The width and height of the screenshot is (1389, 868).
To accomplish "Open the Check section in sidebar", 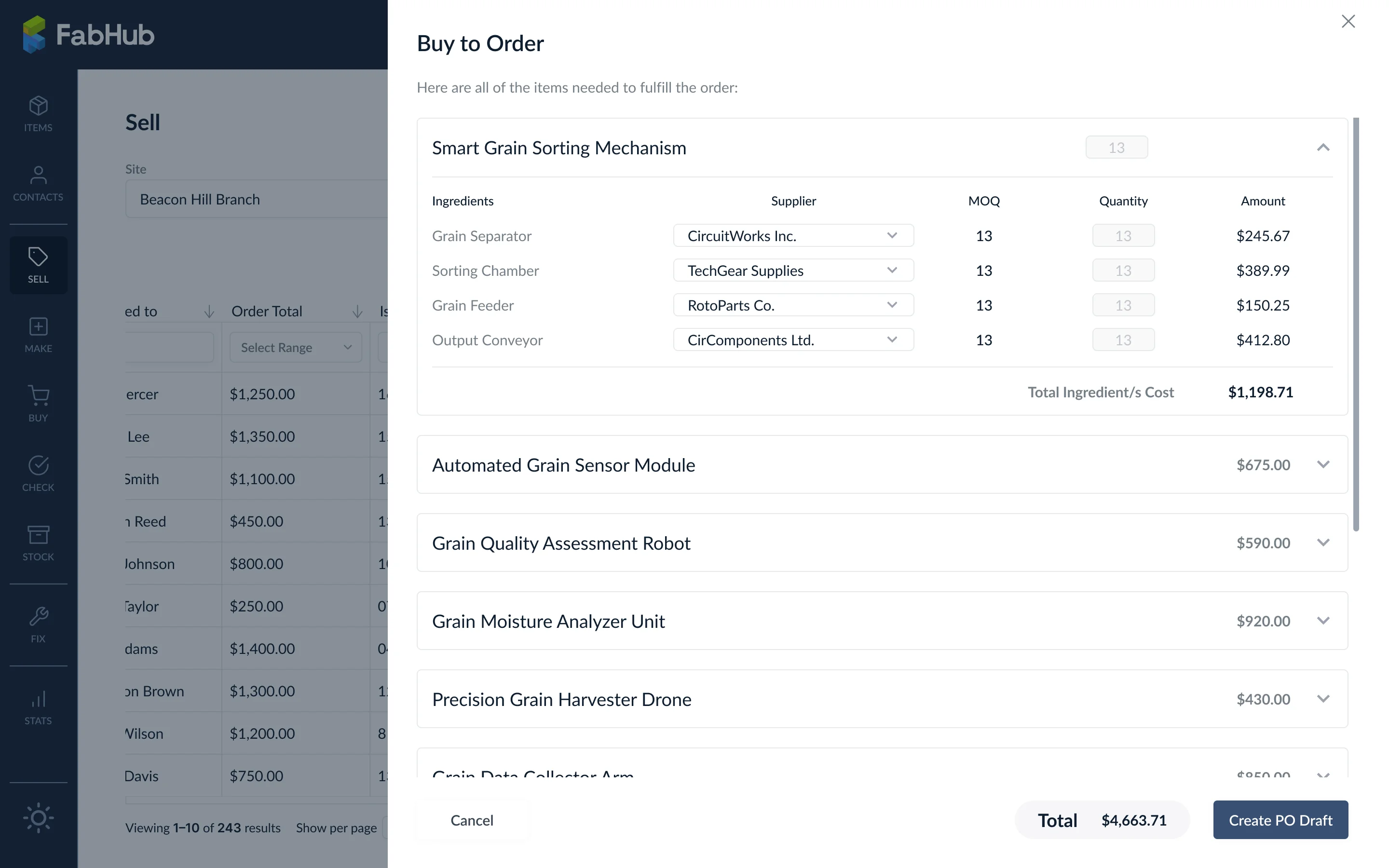I will (38, 474).
